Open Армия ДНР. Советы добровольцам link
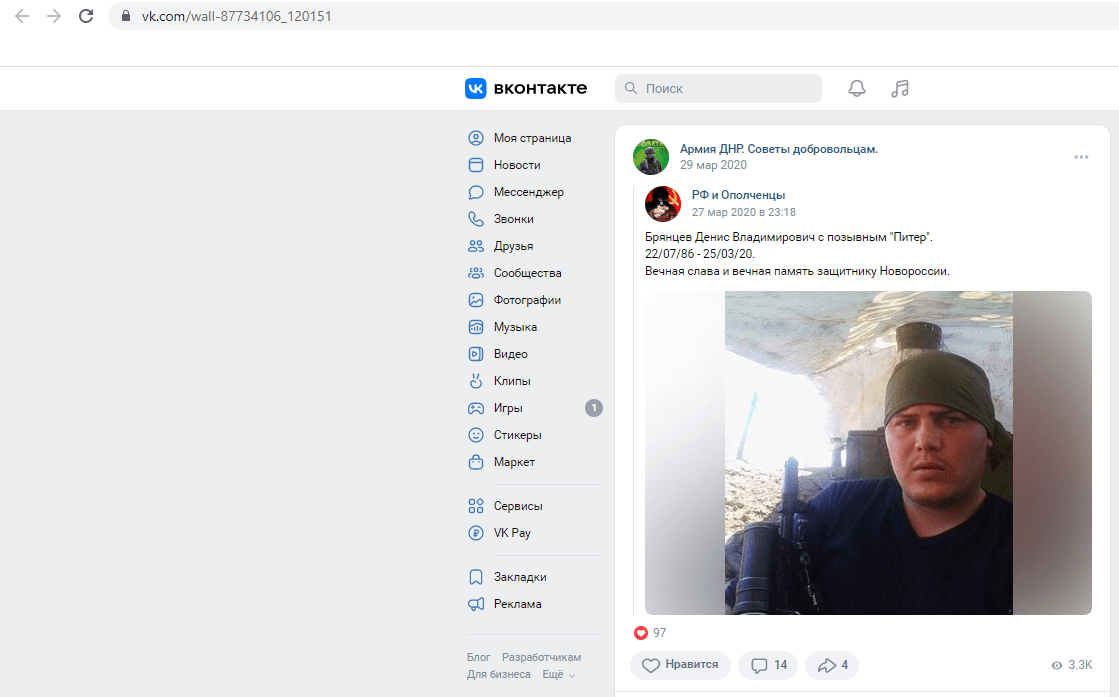Image resolution: width=1119 pixels, height=697 pixels. click(x=779, y=149)
